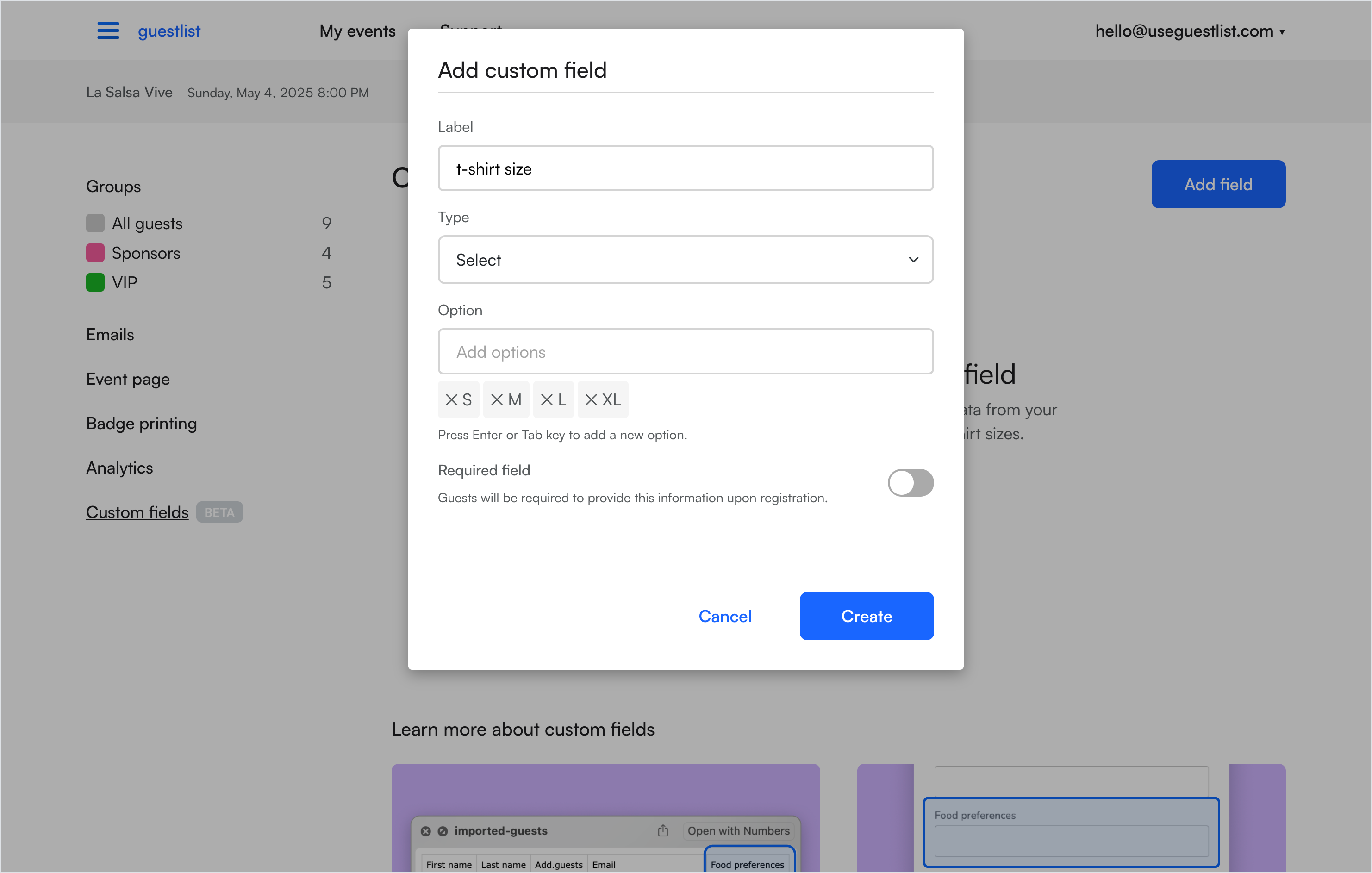This screenshot has height=873, width=1372.
Task: Enable the Required field toggle
Action: 910,483
